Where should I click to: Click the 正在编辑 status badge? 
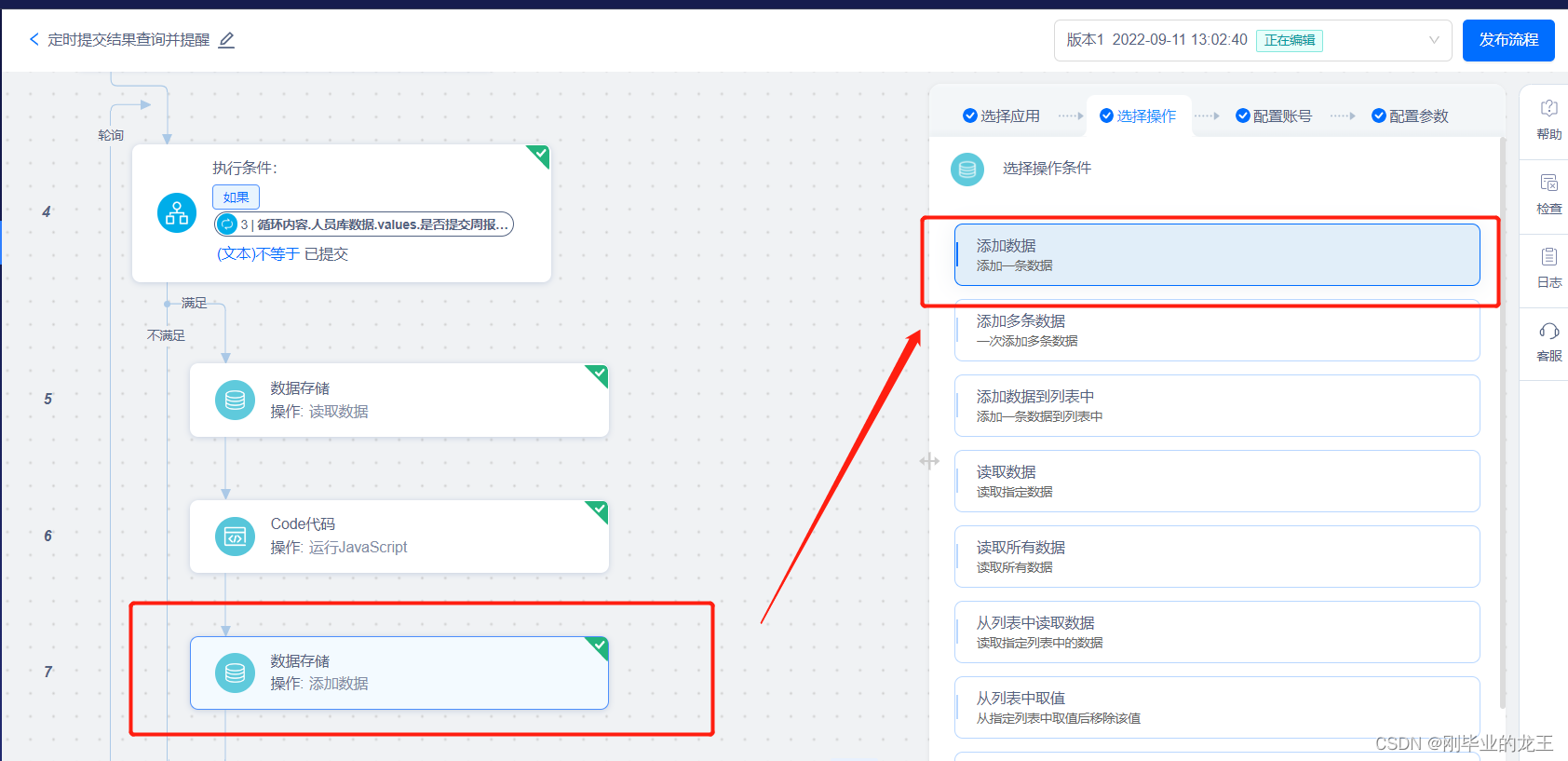1290,40
